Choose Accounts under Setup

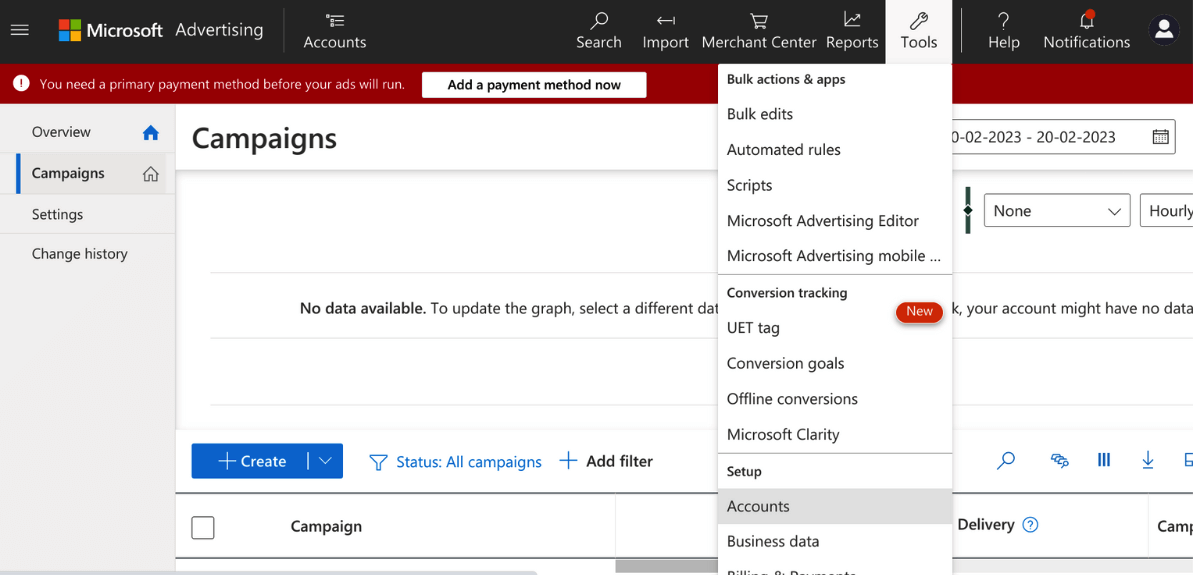click(x=835, y=507)
